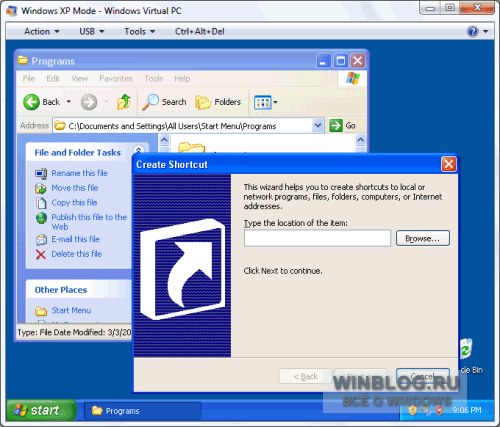The height and width of the screenshot is (427, 500).
Task: Click the folder icon in file list
Action: point(191,147)
